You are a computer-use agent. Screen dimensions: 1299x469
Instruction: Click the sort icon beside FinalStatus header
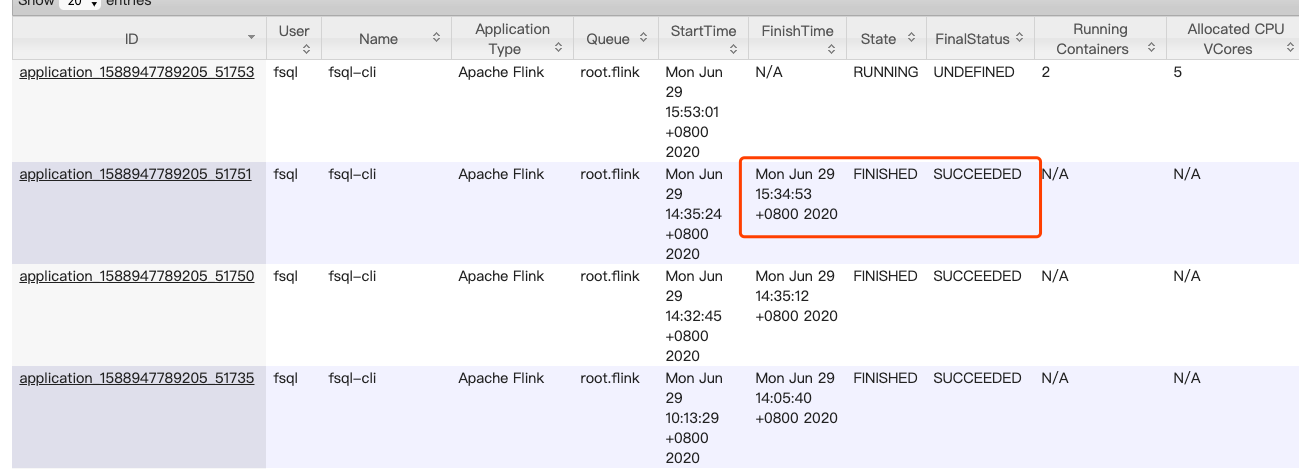1019,38
